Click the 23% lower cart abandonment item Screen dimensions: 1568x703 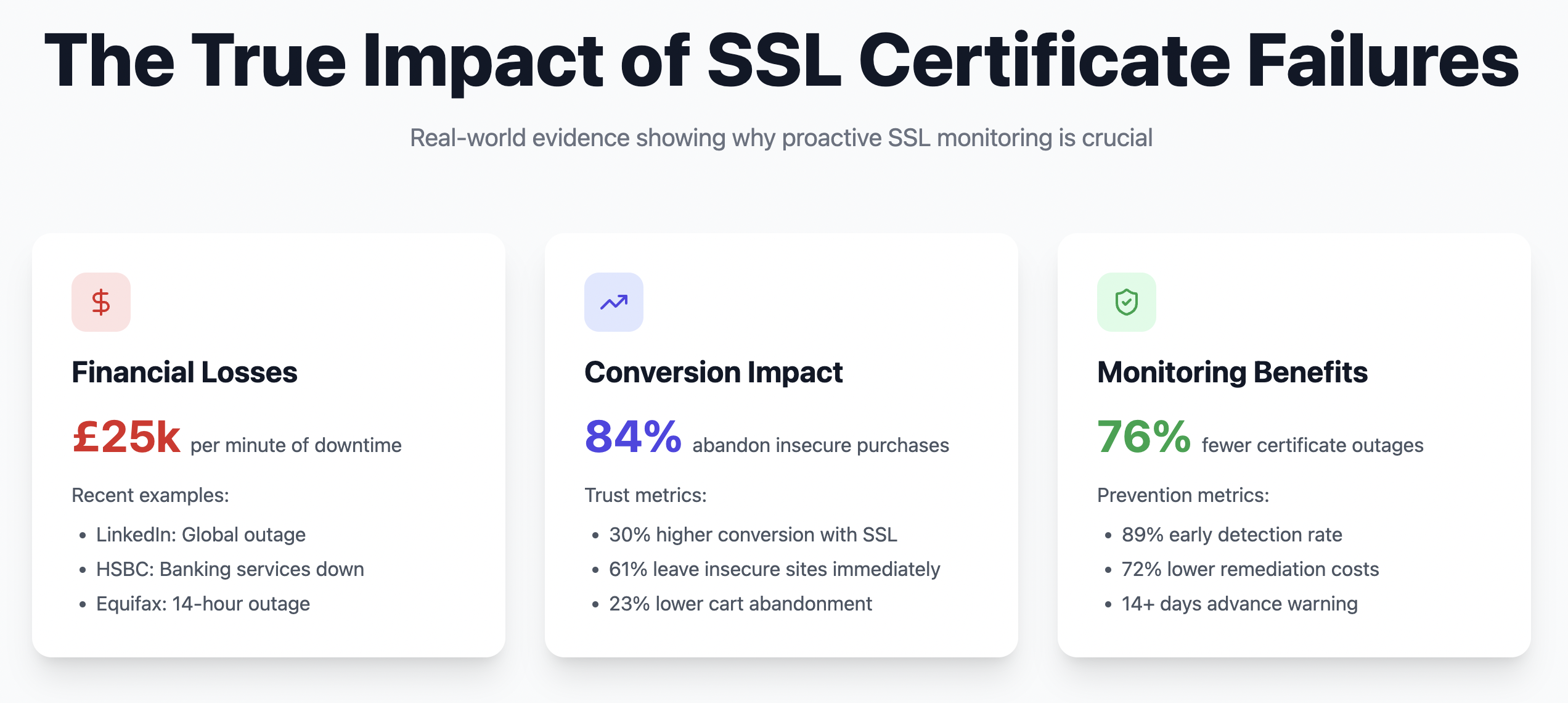(740, 604)
